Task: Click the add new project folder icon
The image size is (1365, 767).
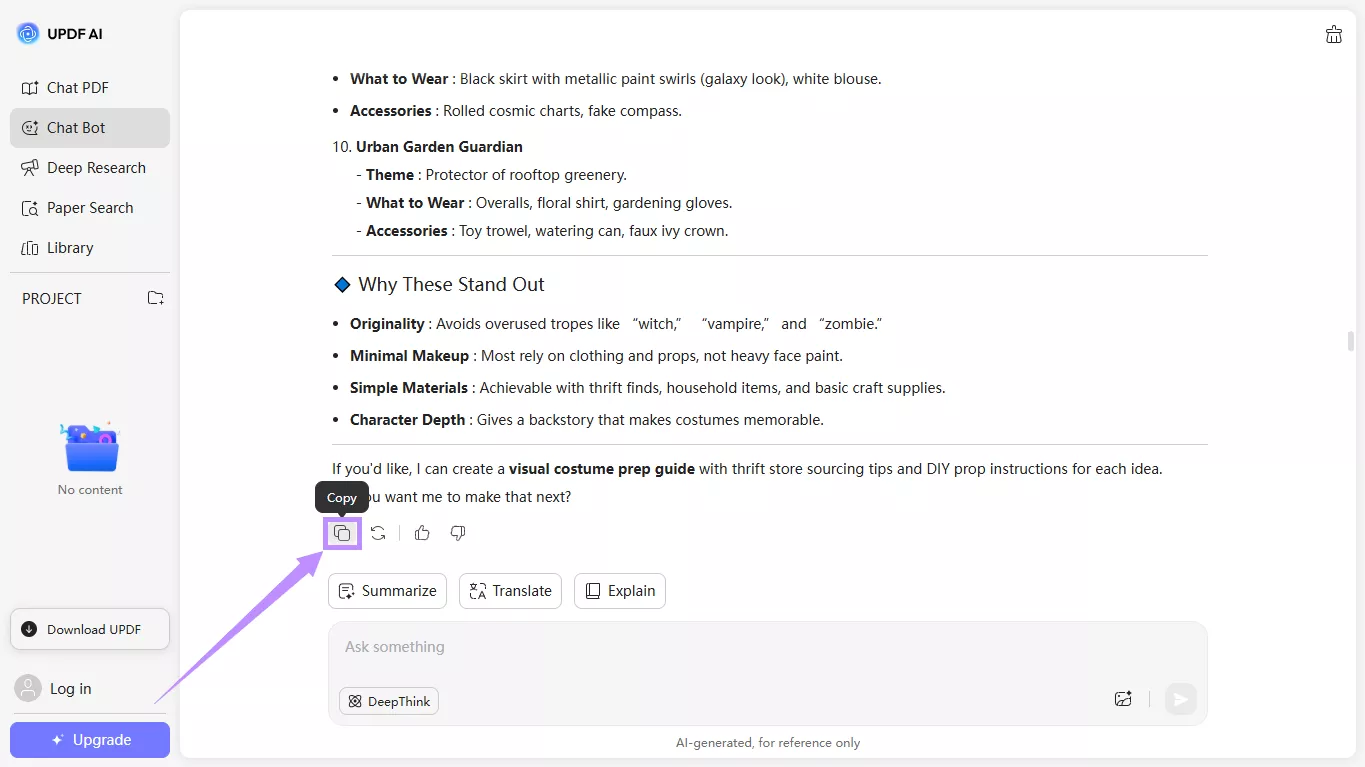Action: click(x=155, y=298)
